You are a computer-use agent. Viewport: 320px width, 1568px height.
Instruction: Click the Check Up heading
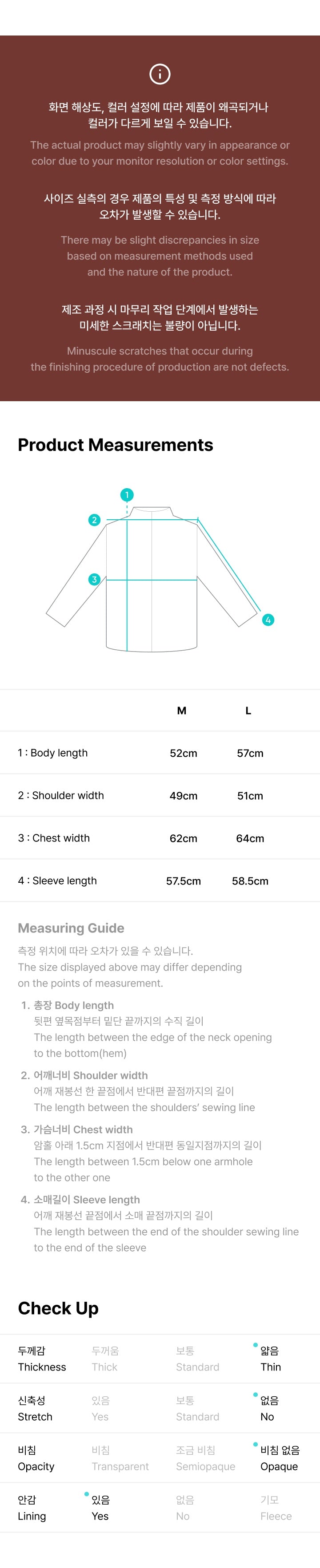58,1308
